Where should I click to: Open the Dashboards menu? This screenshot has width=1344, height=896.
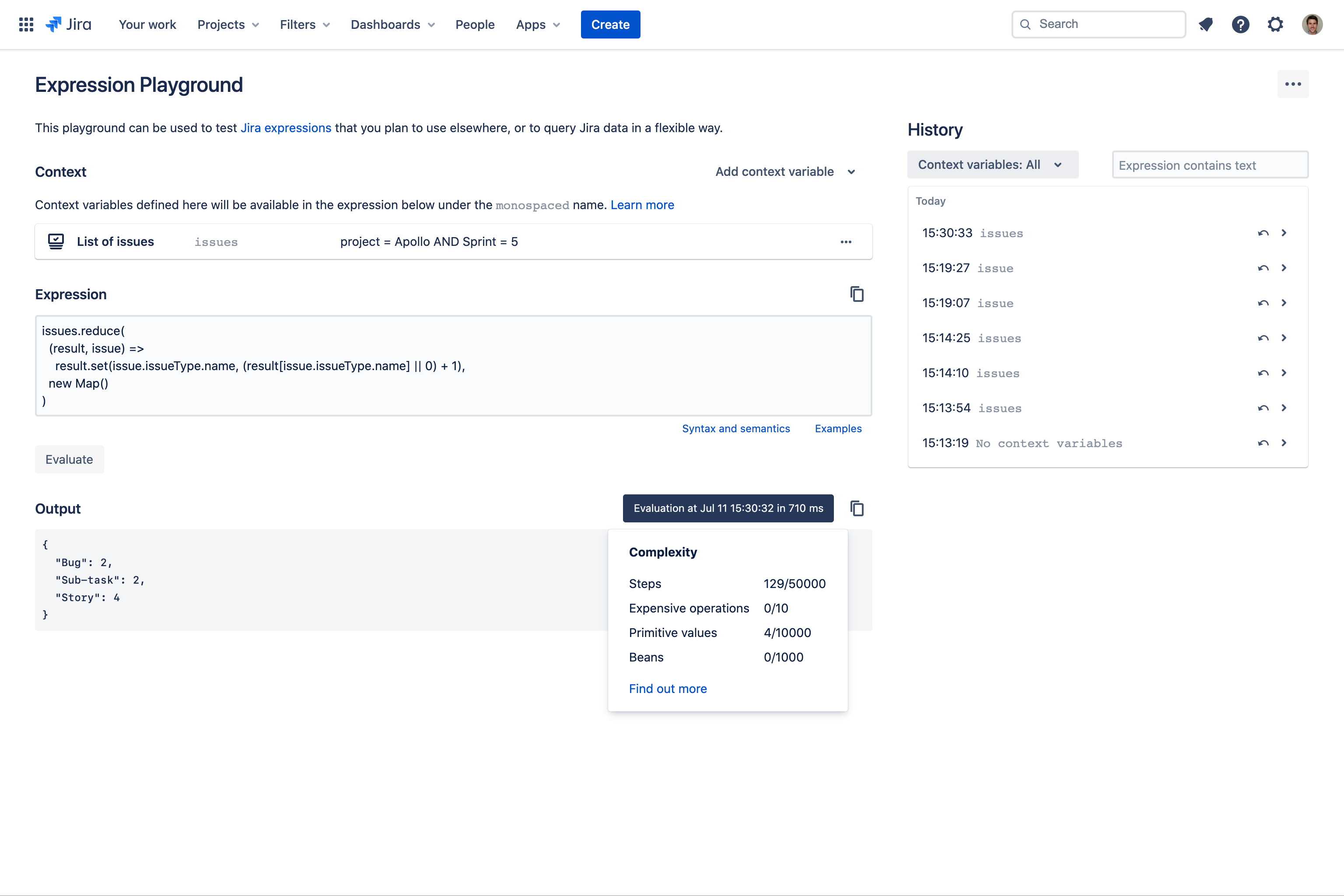[392, 24]
